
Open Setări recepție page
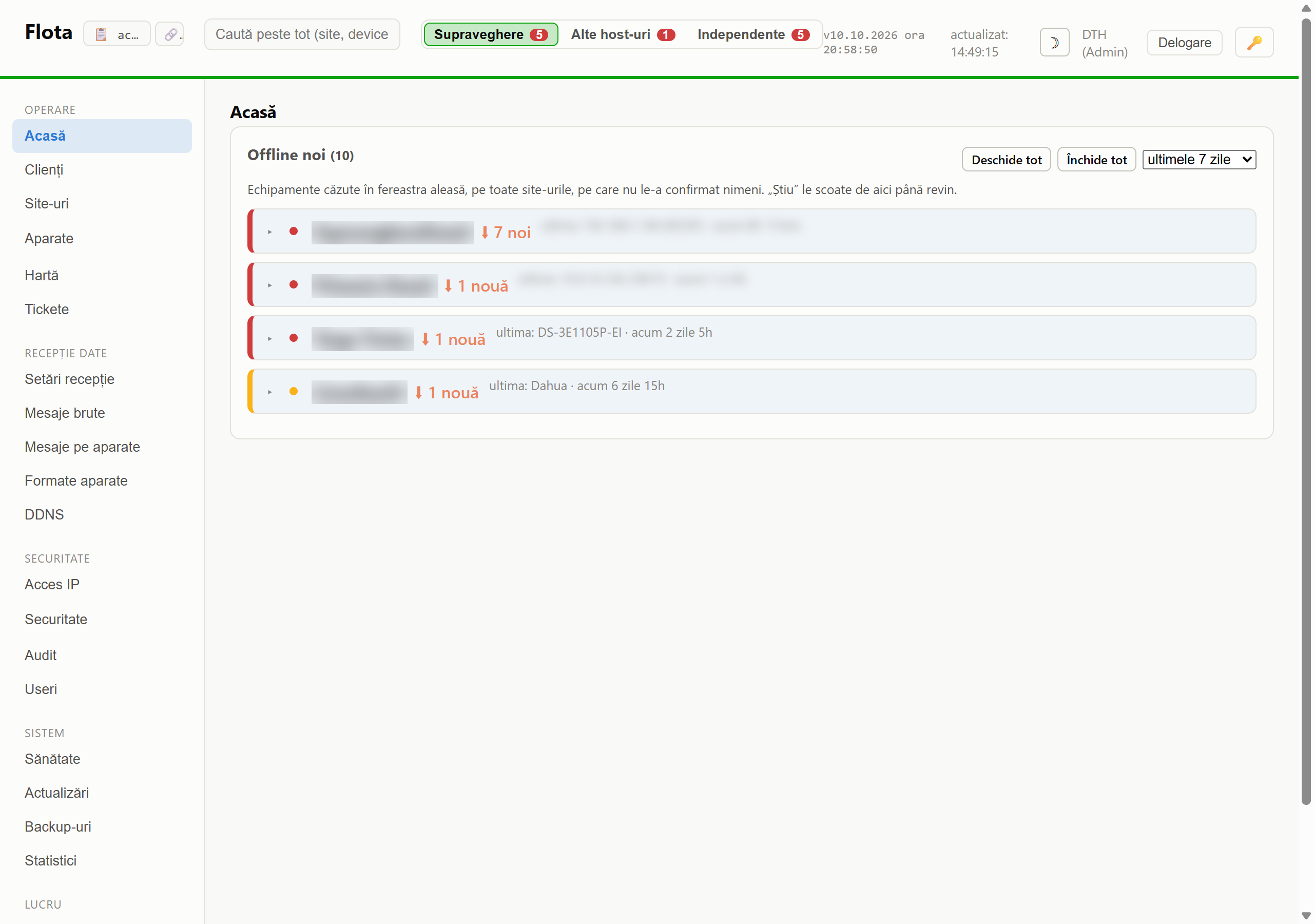(102, 379)
